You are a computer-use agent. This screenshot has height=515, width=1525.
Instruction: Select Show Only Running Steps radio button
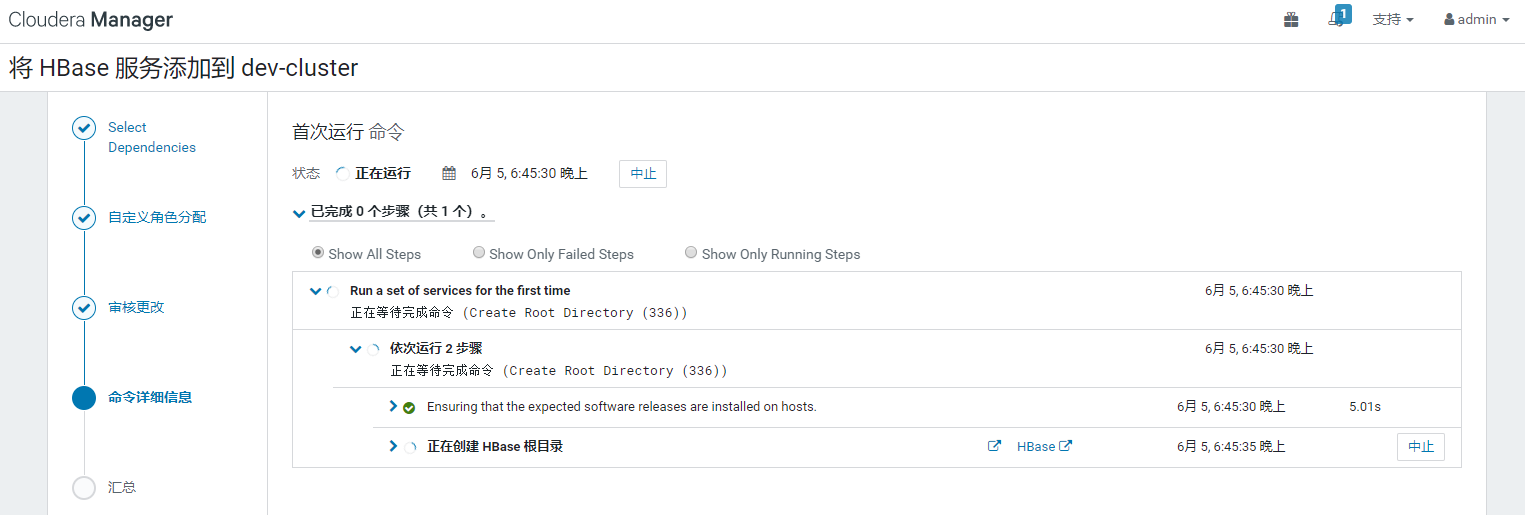pyautogui.click(x=691, y=253)
